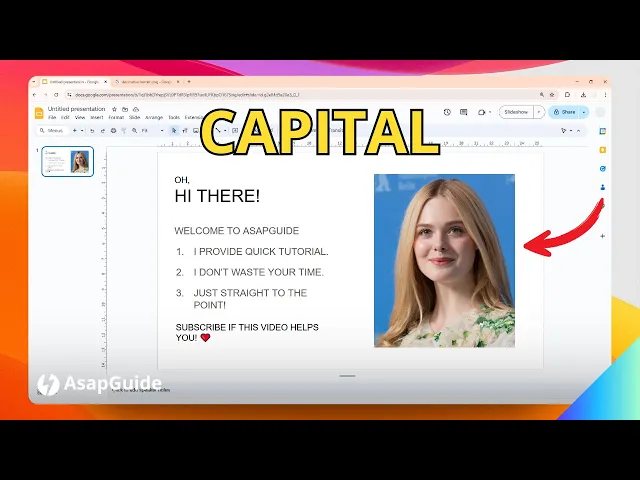Image resolution: width=640 pixels, height=480 pixels.
Task: Open the comments history icon
Action: 463,112
